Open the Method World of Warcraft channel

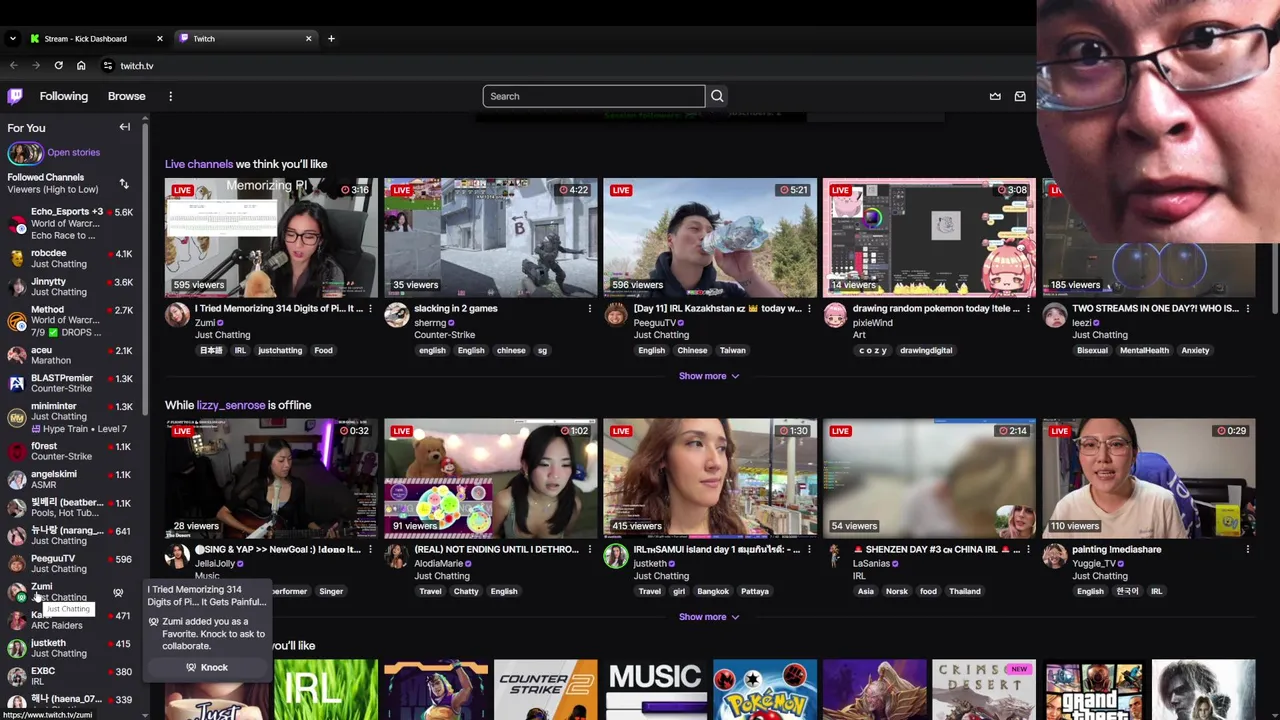pos(72,321)
